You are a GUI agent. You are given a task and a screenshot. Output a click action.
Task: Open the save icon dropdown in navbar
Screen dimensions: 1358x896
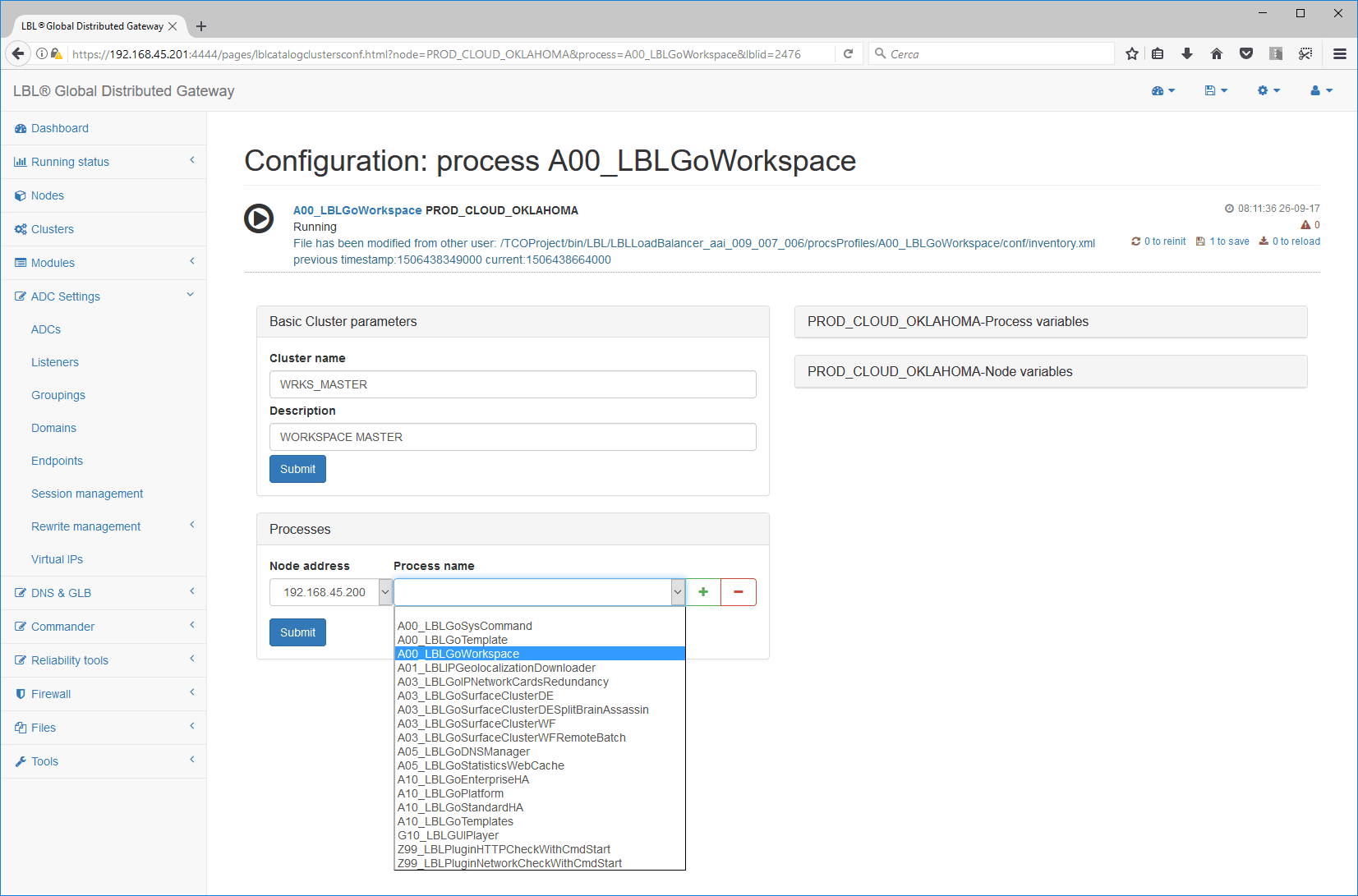pyautogui.click(x=1216, y=91)
